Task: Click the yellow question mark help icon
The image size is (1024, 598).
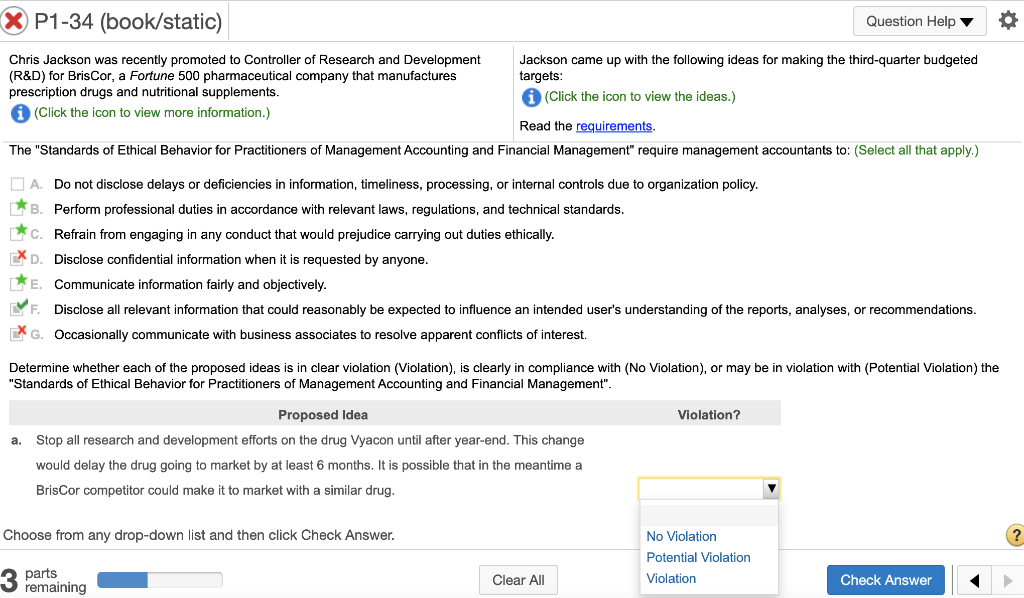Action: click(1015, 535)
